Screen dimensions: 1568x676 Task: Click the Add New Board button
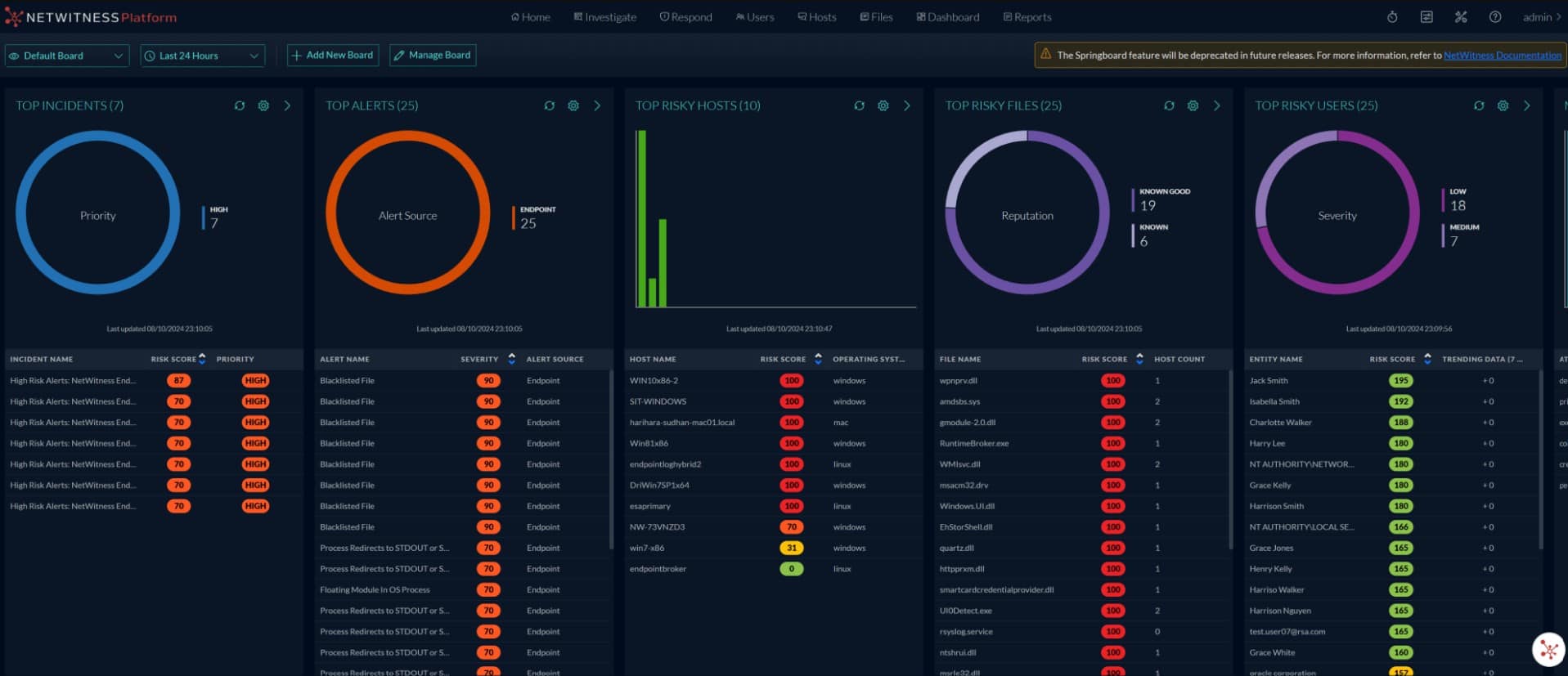(x=332, y=55)
